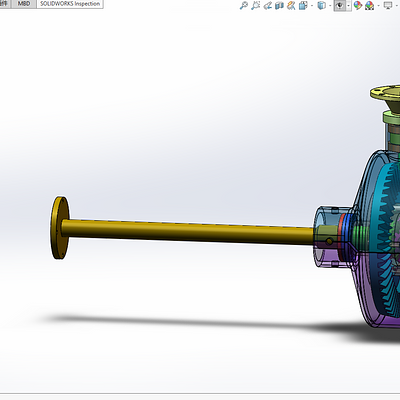
Task: Open View Settings monitor icon
Action: click(388, 5)
